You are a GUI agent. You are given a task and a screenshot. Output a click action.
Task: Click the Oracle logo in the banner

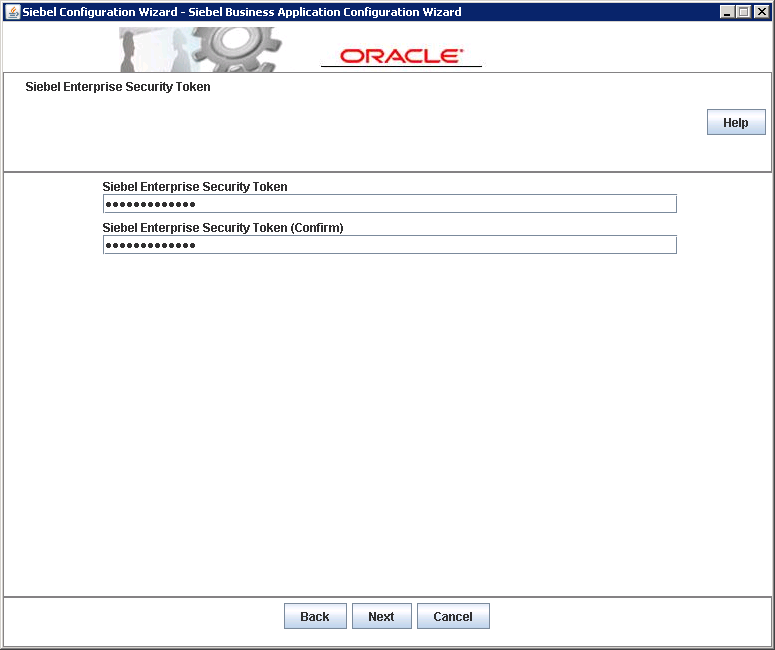401,56
